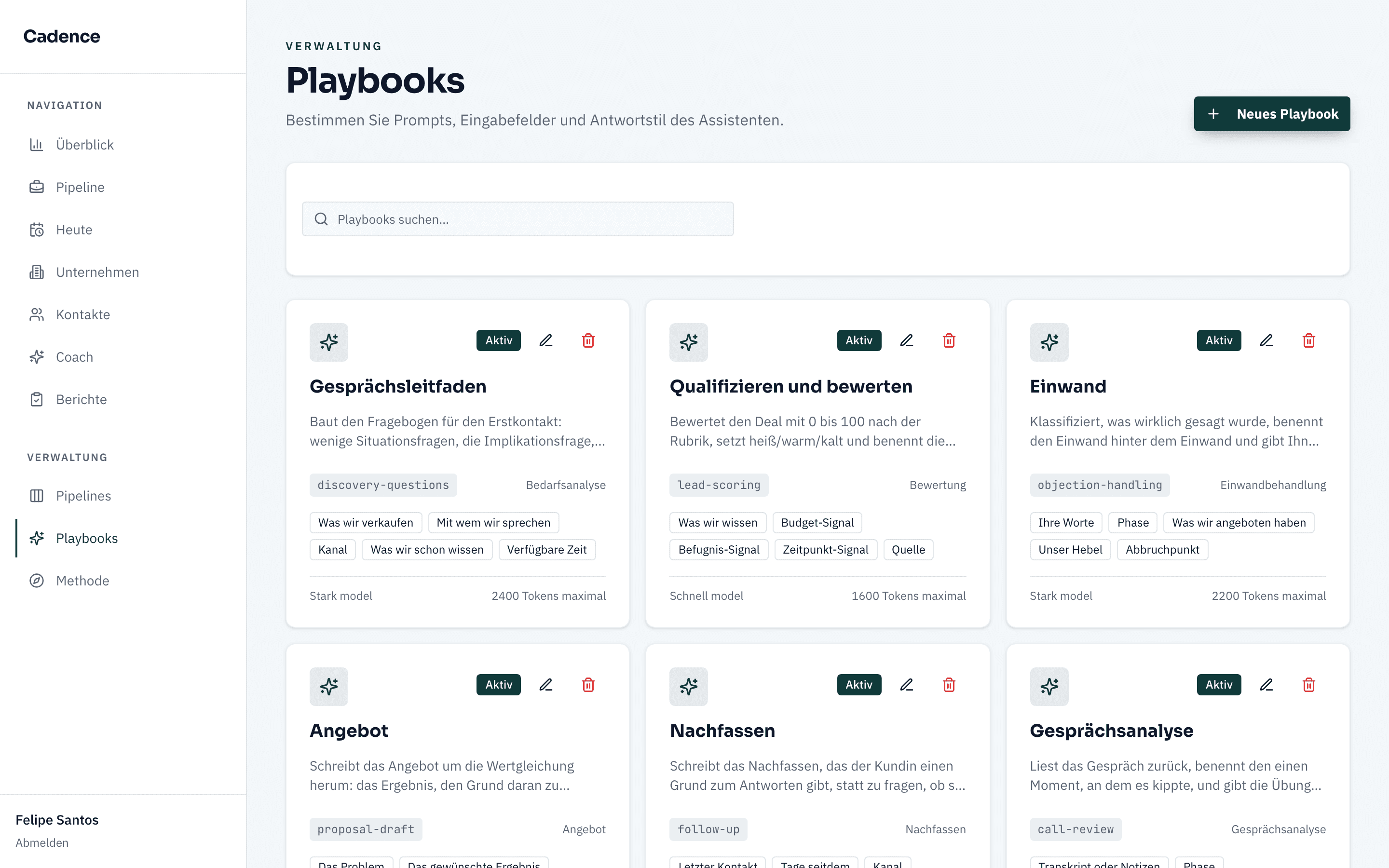
Task: Click the Abbruchpunkt field chip
Action: click(1162, 550)
